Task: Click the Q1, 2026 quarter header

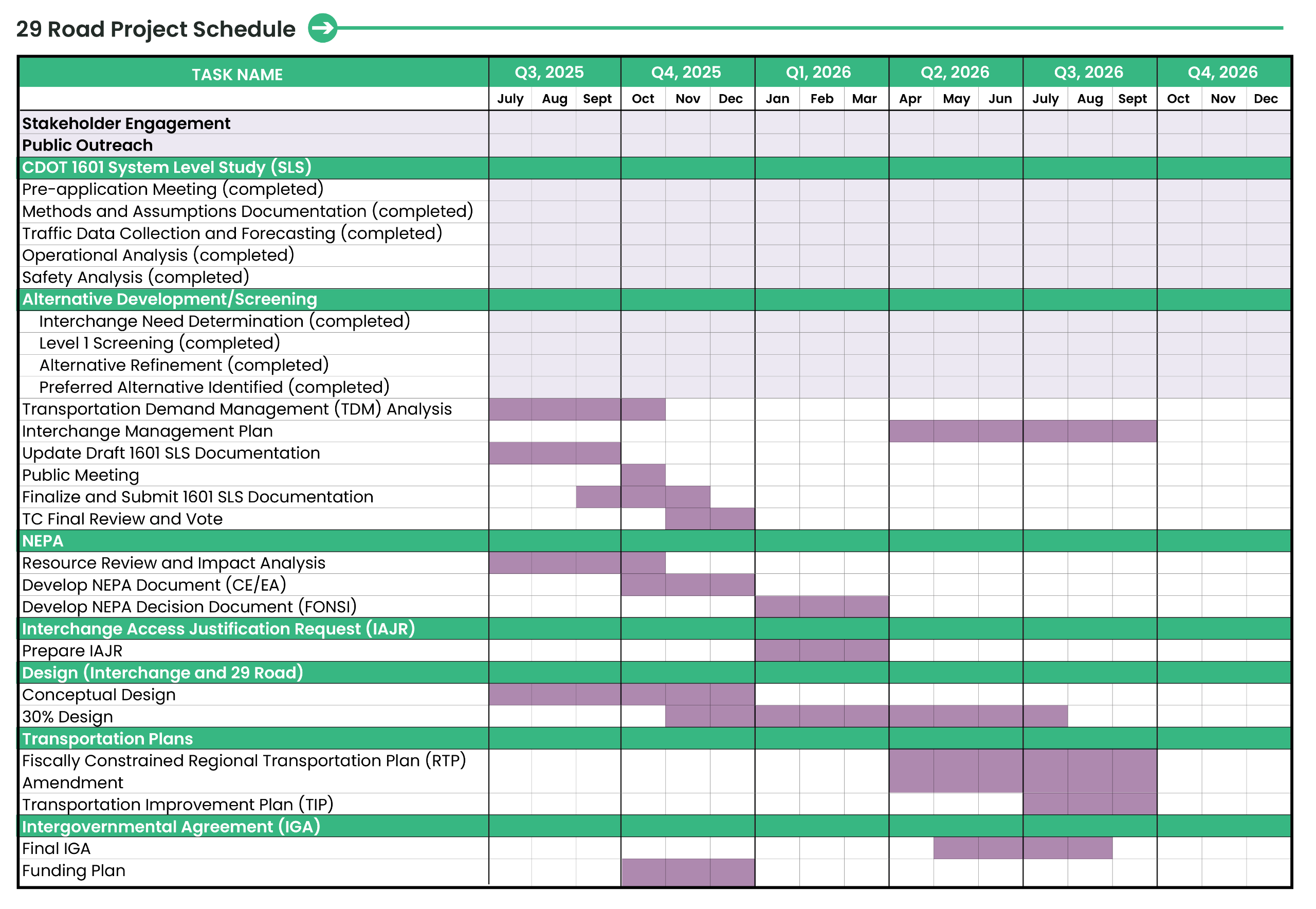Action: 818,72
